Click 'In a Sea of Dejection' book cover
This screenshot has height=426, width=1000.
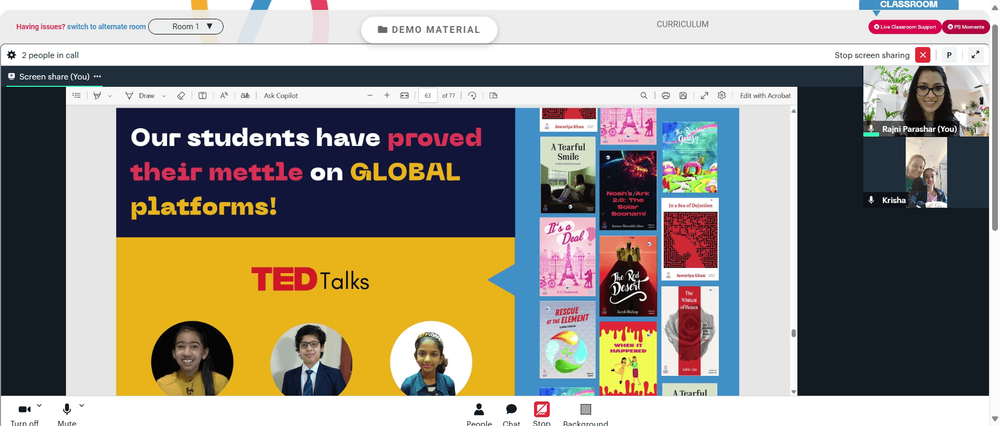[x=689, y=239]
